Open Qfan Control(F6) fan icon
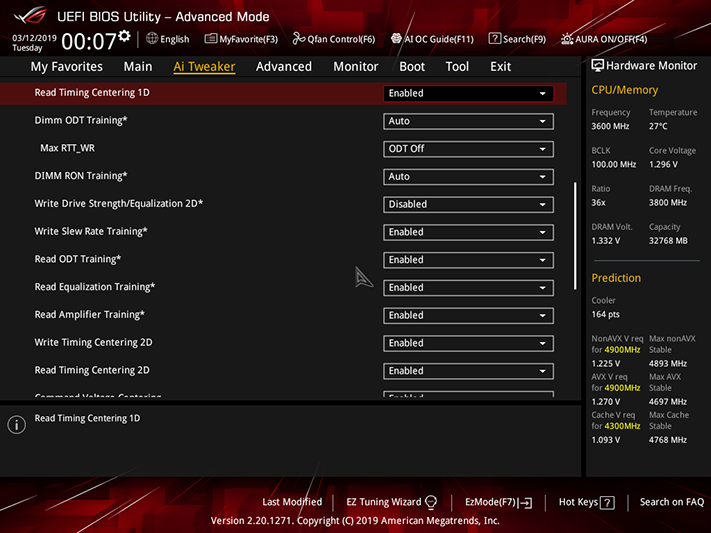 (298, 39)
